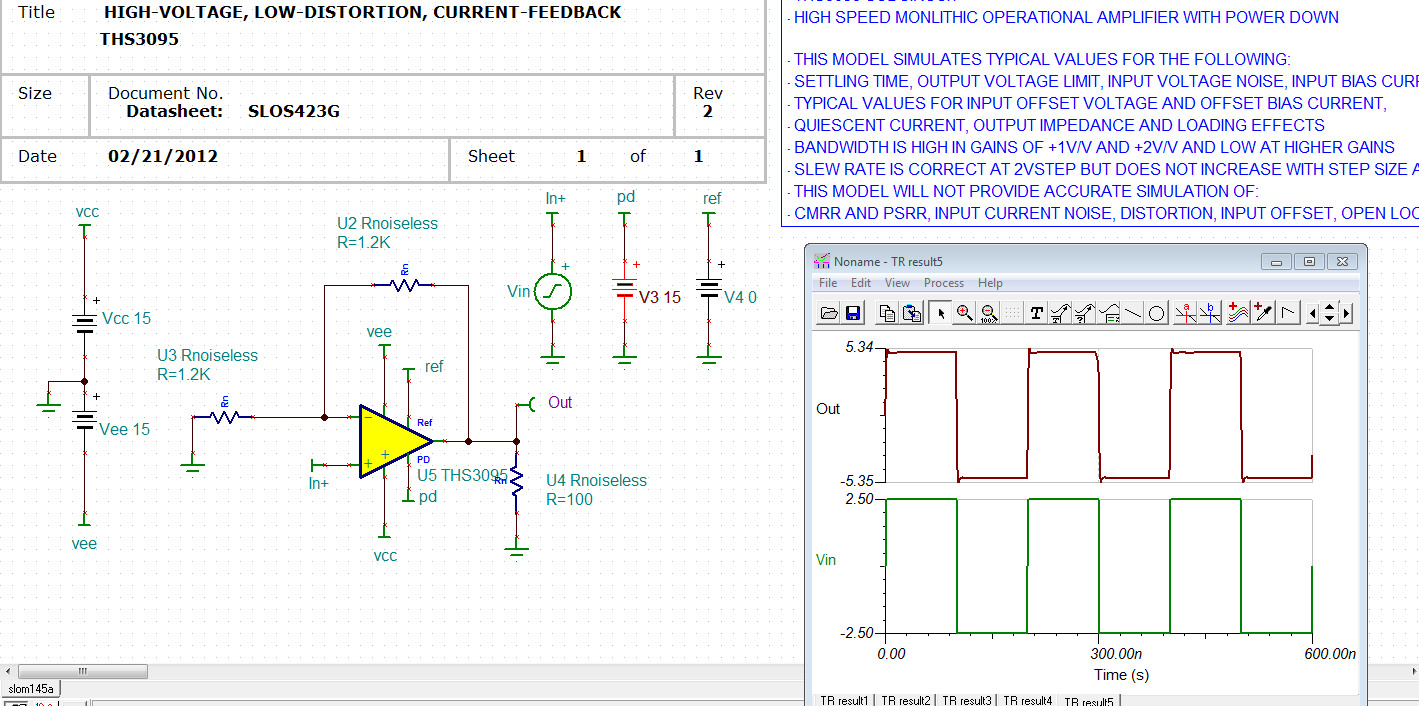Select the U4 load resistor symbol
Viewport: 1419px width, 706px height.
[516, 482]
